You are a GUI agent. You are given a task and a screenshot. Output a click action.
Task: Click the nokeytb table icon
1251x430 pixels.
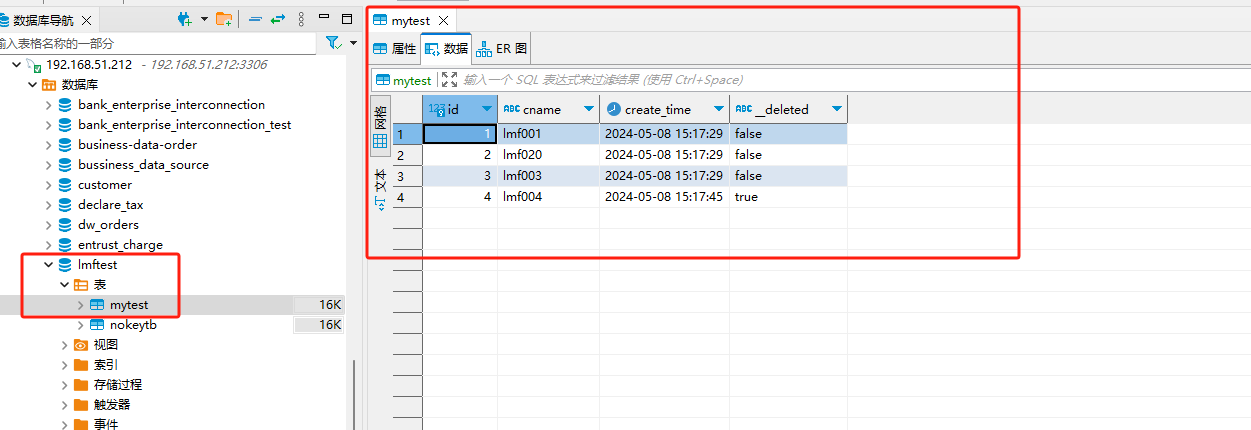97,325
